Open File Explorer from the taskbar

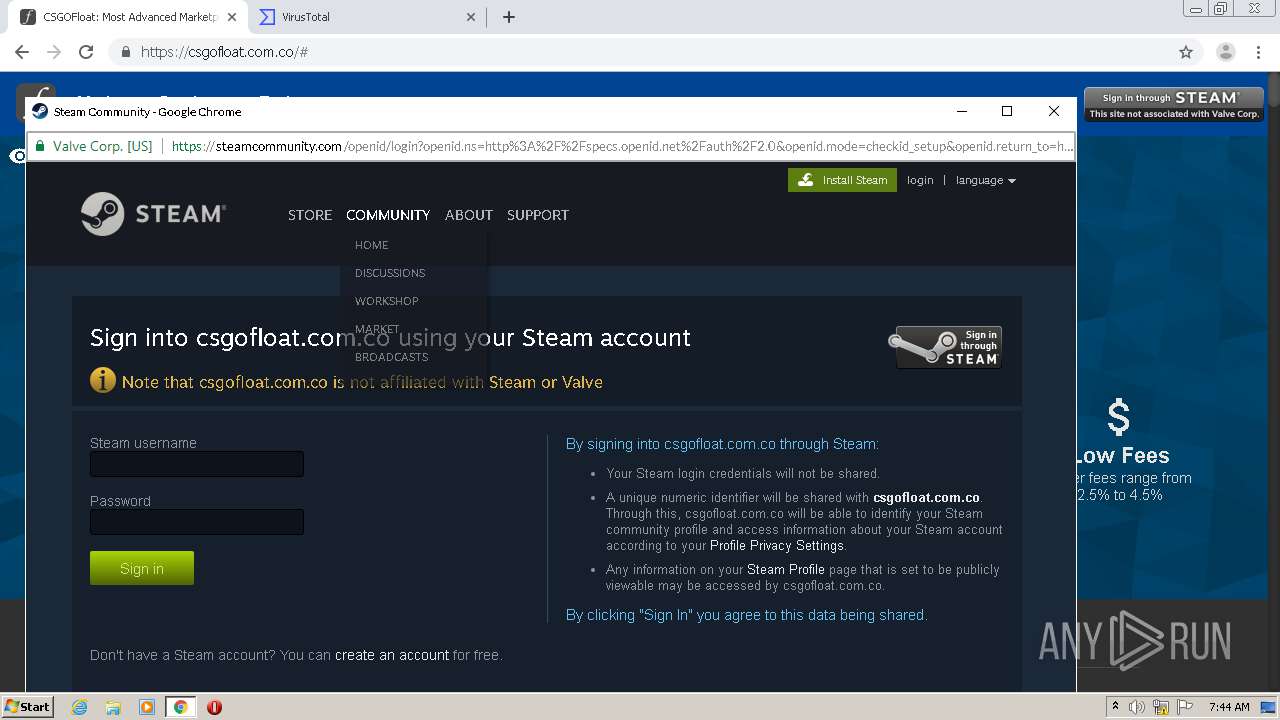(x=113, y=707)
